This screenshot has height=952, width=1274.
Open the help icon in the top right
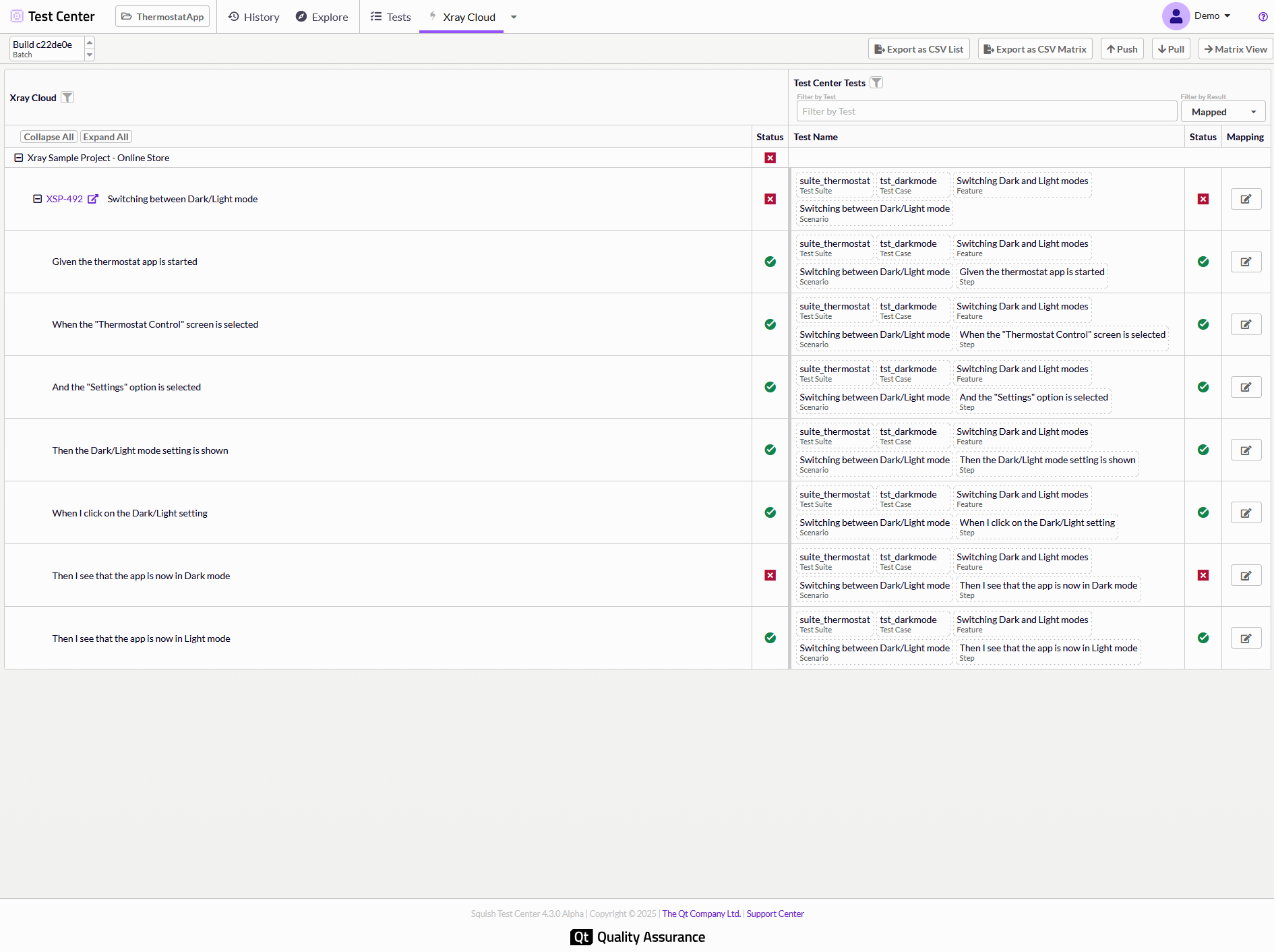coord(1263,16)
